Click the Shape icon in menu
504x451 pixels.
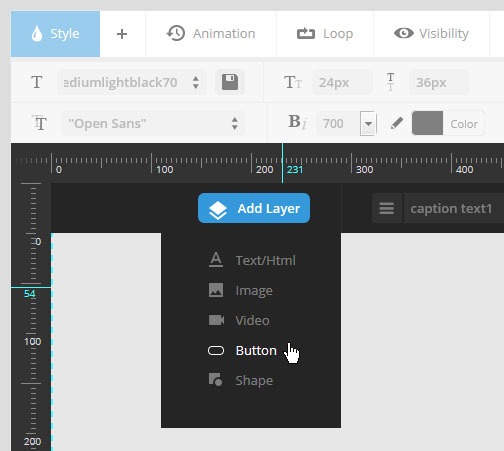(x=216, y=380)
